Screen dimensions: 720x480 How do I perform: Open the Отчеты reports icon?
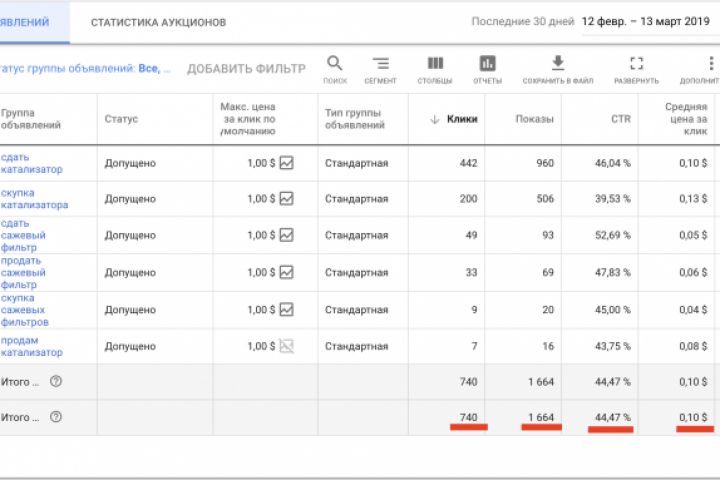487,64
